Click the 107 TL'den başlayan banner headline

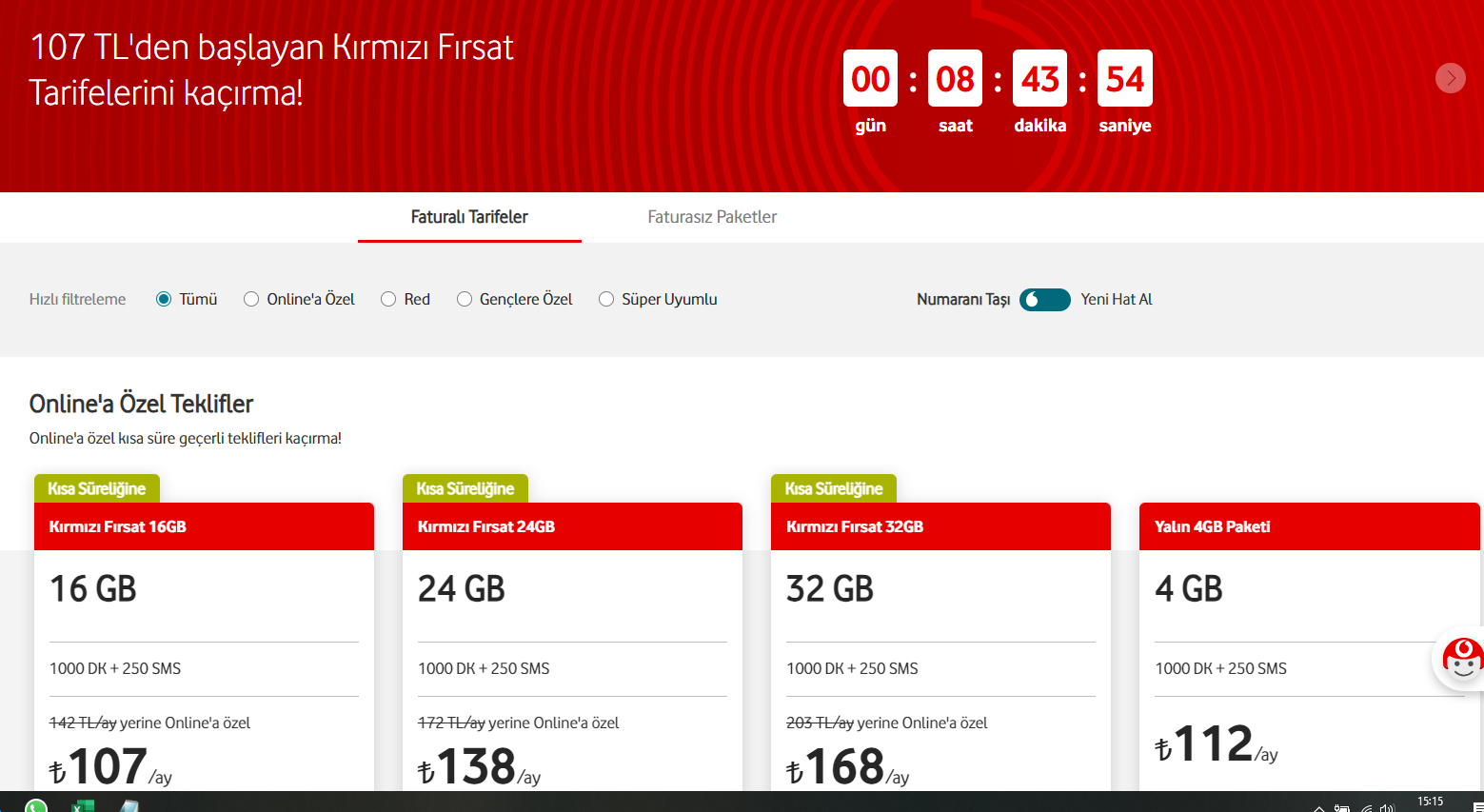[271, 69]
